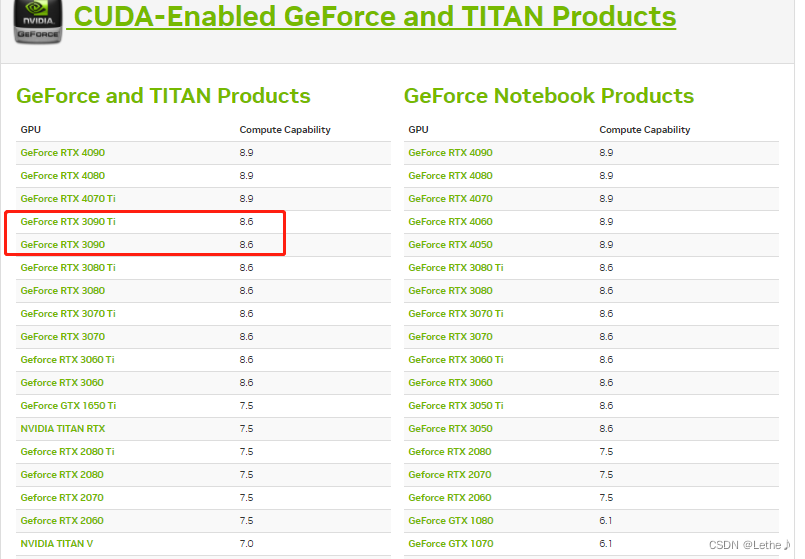Click GPU column header in notebook table
This screenshot has width=805, height=559.
[418, 130]
